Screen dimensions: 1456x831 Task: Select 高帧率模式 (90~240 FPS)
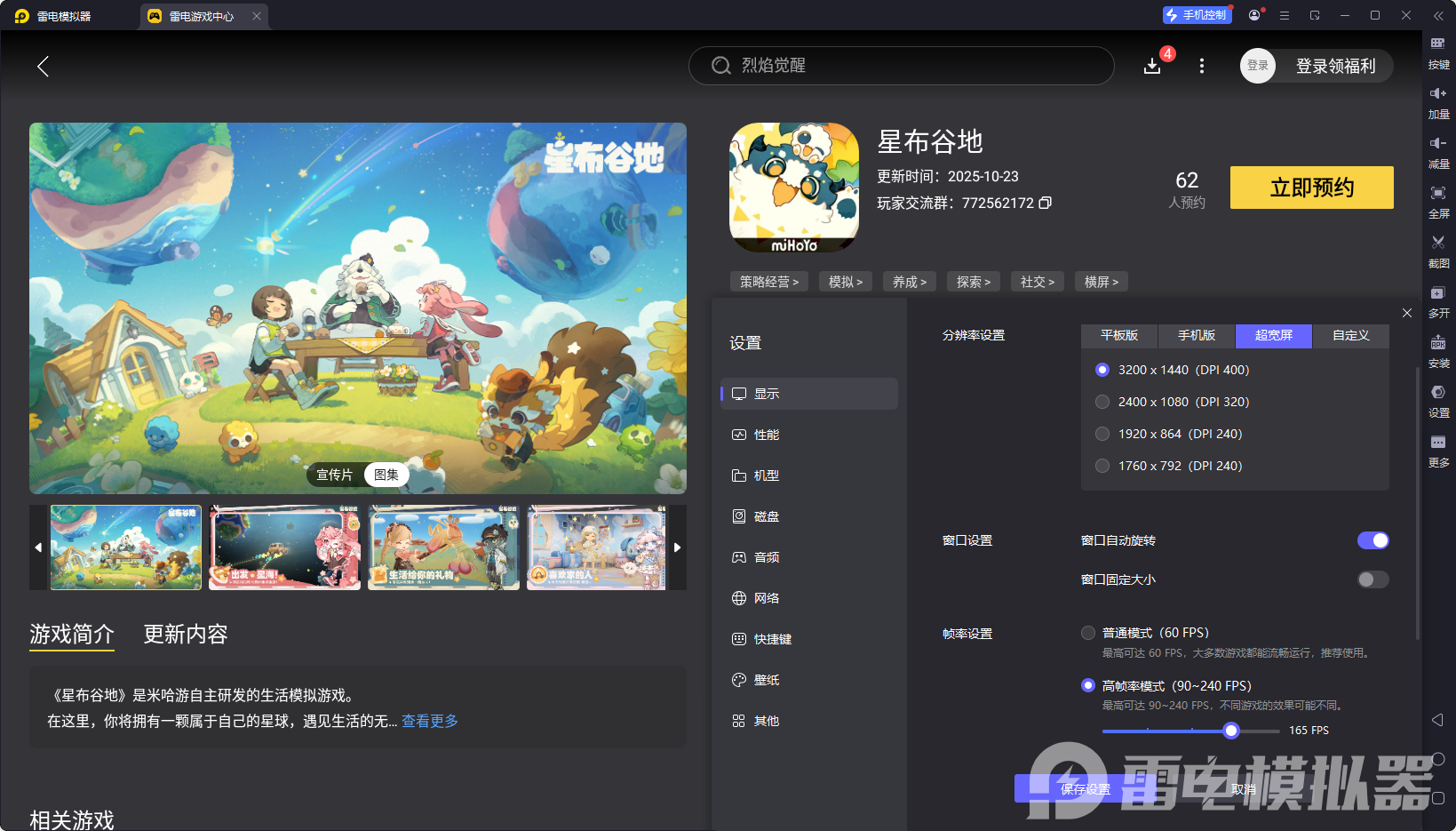pos(1088,685)
